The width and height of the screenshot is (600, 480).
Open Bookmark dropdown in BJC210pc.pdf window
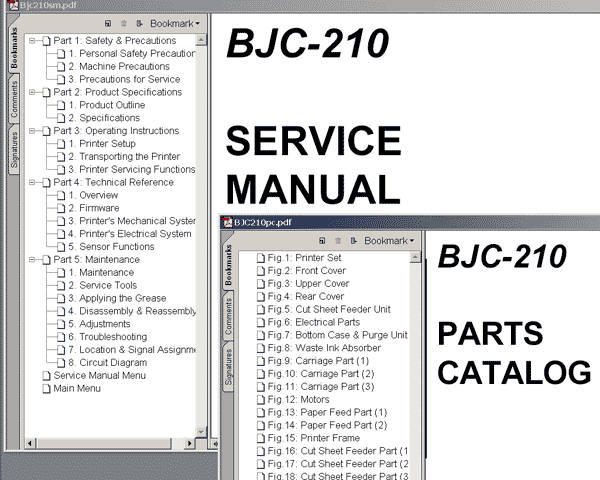tap(389, 241)
